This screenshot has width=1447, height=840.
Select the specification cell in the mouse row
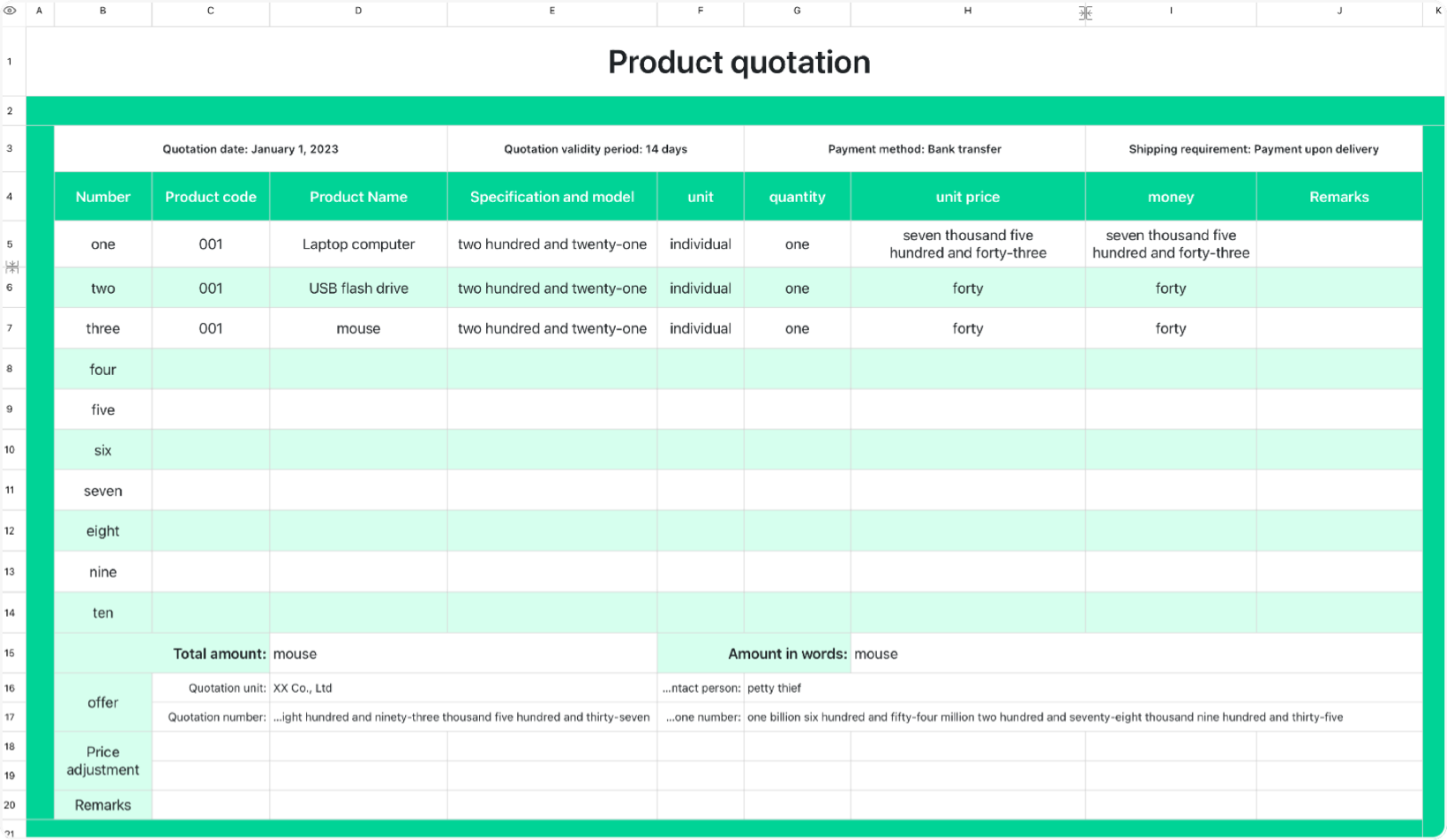pos(552,328)
